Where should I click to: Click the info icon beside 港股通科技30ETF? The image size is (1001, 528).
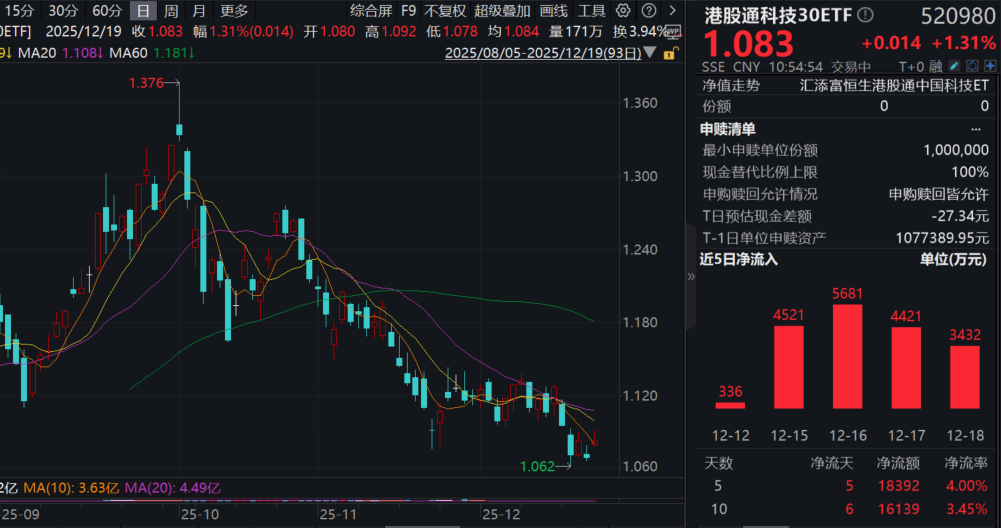tap(865, 15)
